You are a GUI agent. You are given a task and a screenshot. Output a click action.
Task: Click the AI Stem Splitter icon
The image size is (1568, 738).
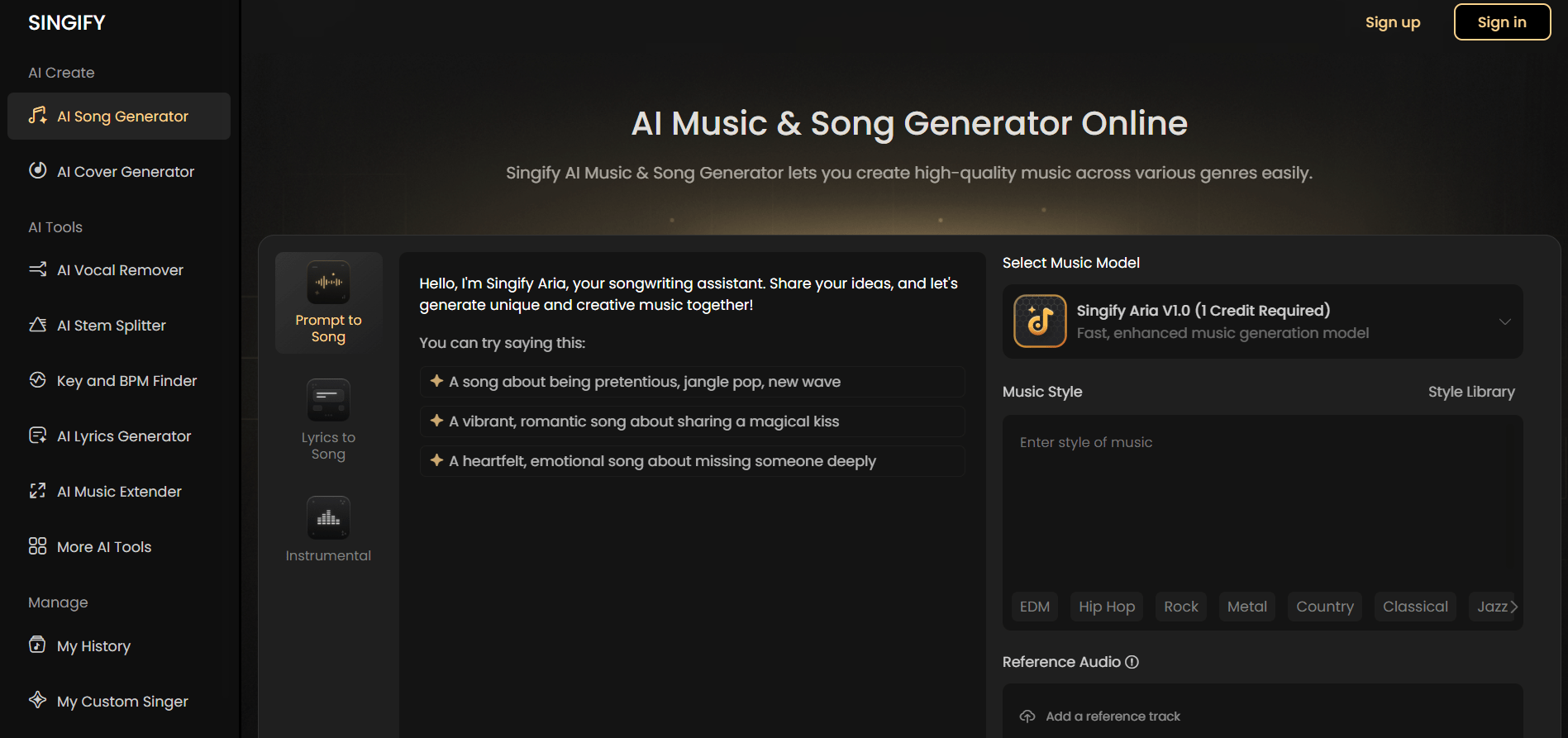pyautogui.click(x=37, y=325)
